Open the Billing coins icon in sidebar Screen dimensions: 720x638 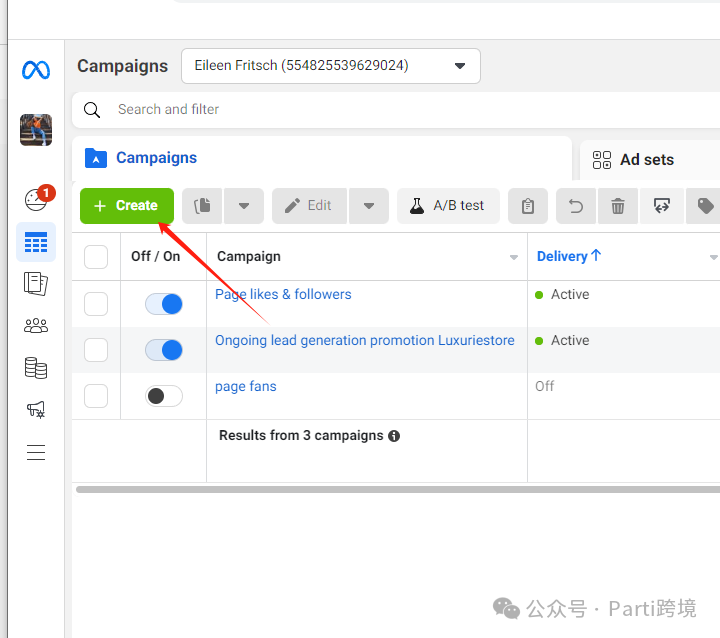(36, 368)
